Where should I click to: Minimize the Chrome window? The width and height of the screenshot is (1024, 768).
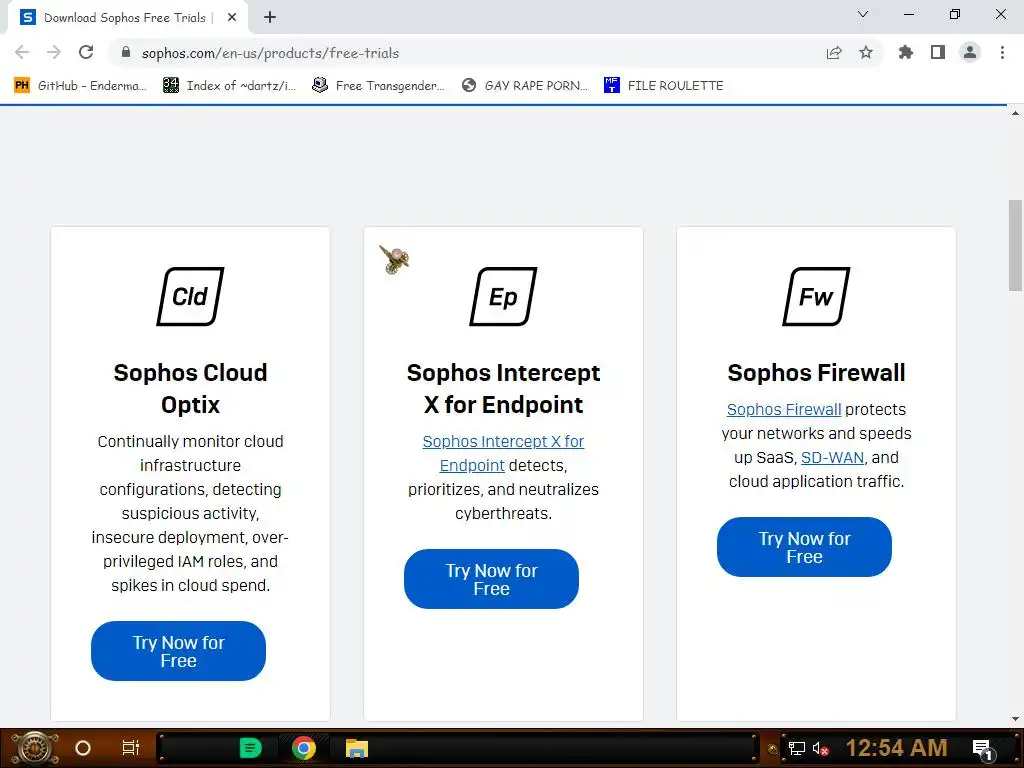(909, 14)
